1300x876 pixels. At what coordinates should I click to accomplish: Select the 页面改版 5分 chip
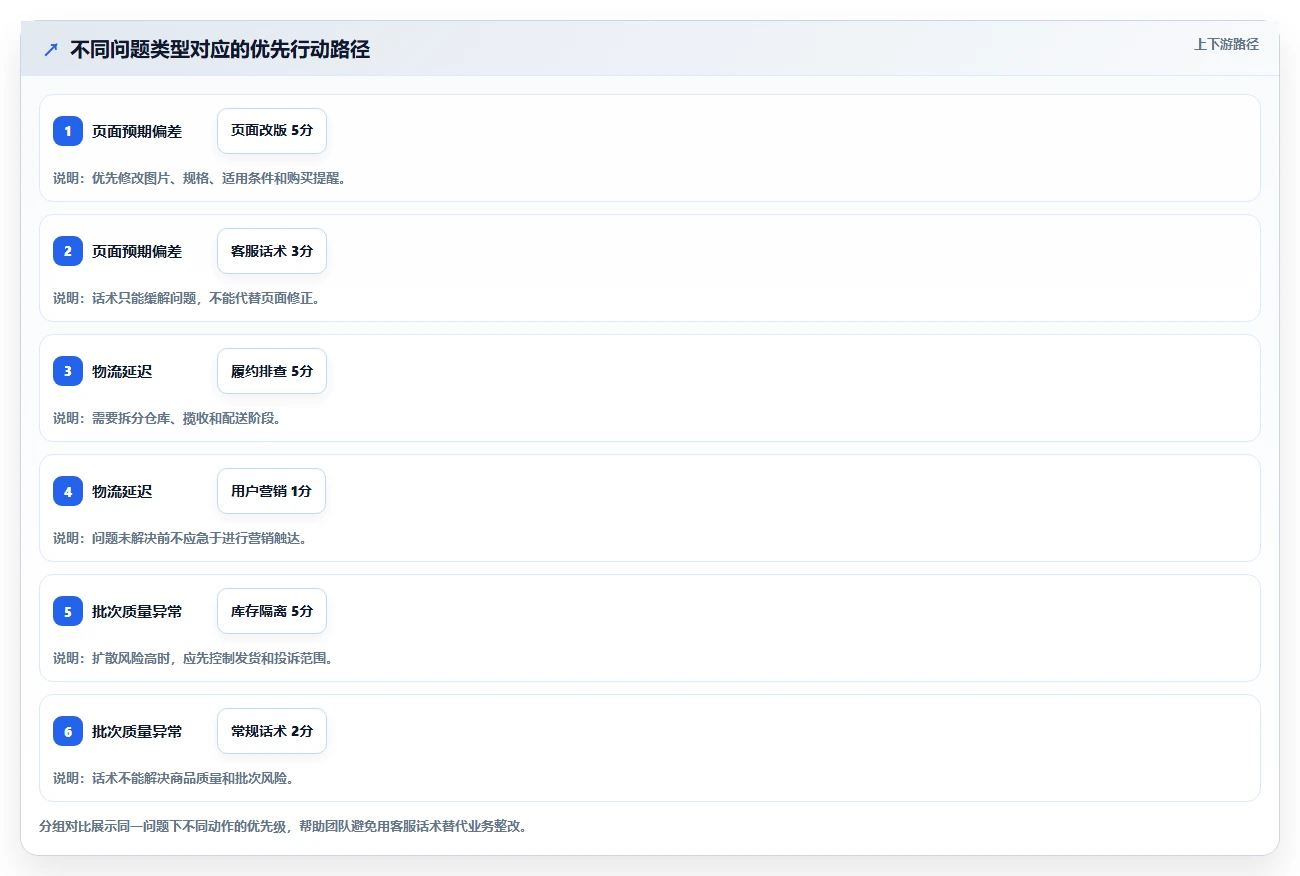272,131
